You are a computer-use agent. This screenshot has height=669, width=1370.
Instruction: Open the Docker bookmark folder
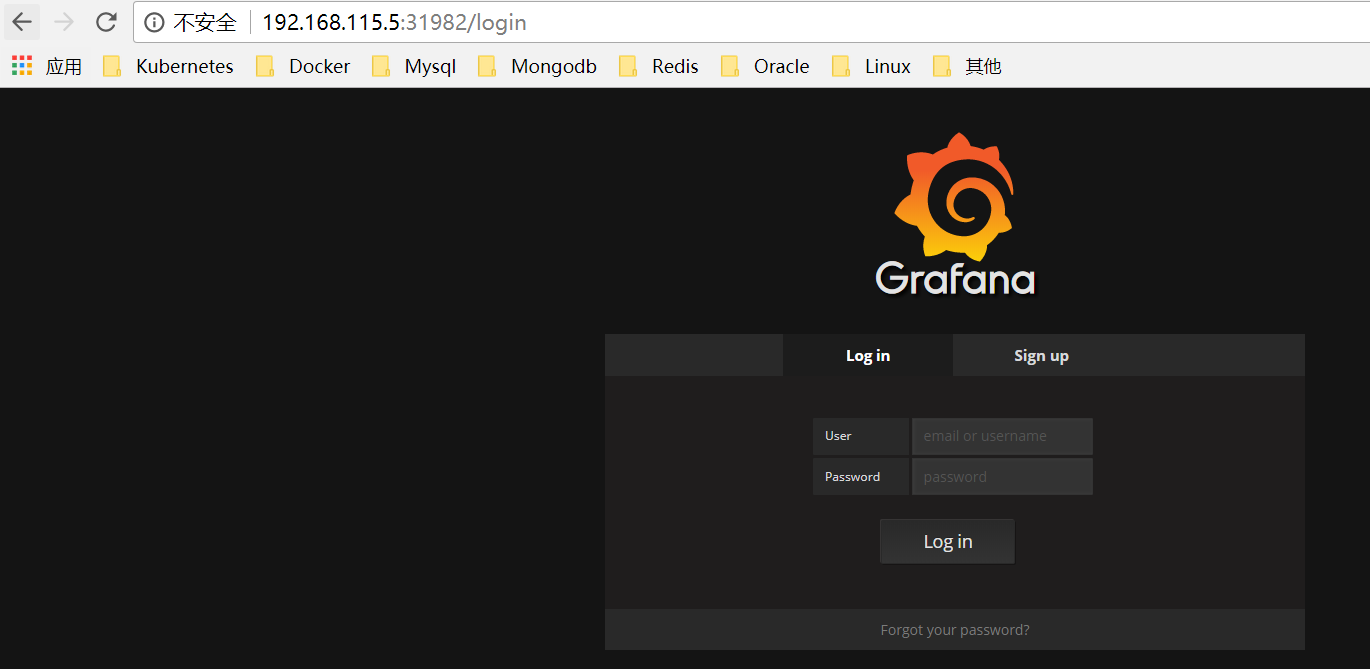tap(303, 66)
